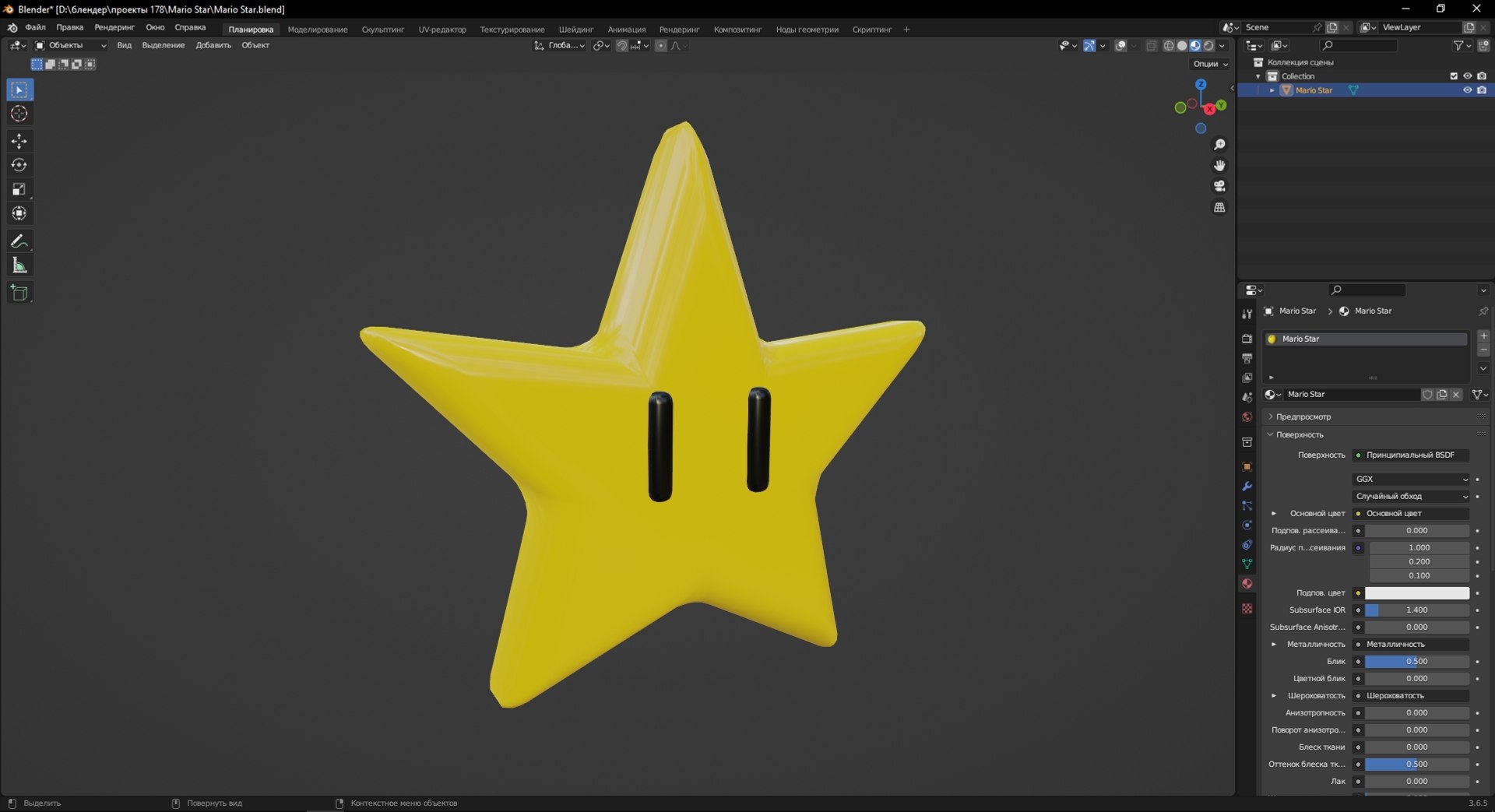1495x812 pixels.
Task: Click the pan hand viewport icon
Action: 1219,165
